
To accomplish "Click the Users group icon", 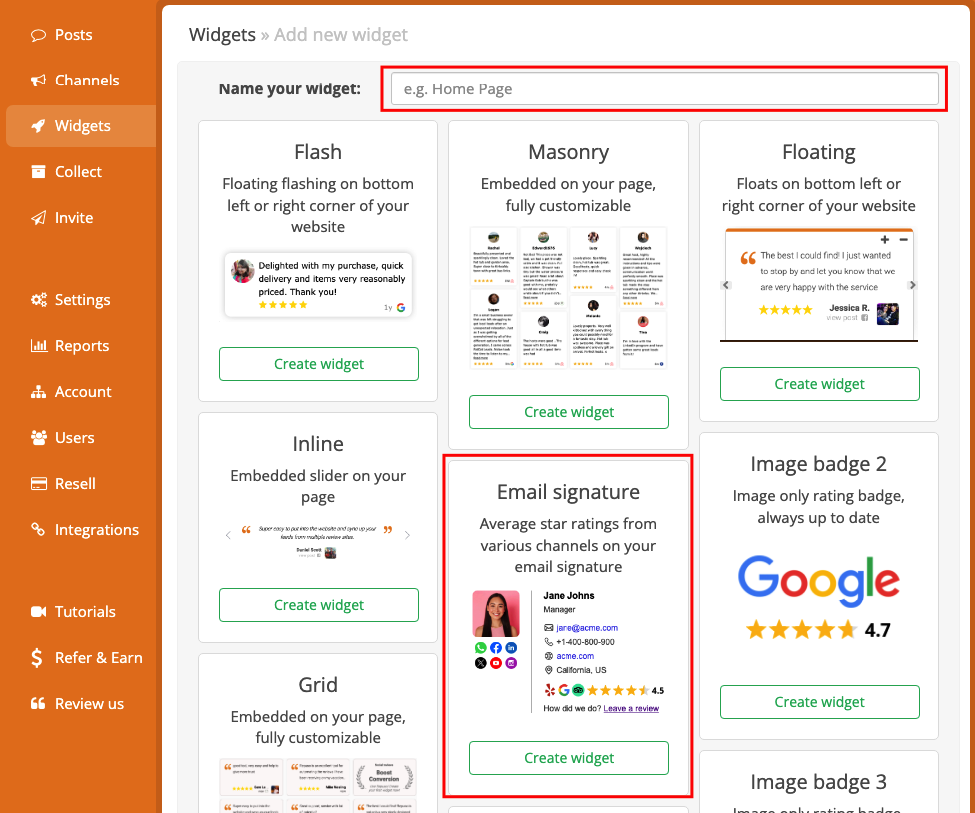I will coord(39,438).
